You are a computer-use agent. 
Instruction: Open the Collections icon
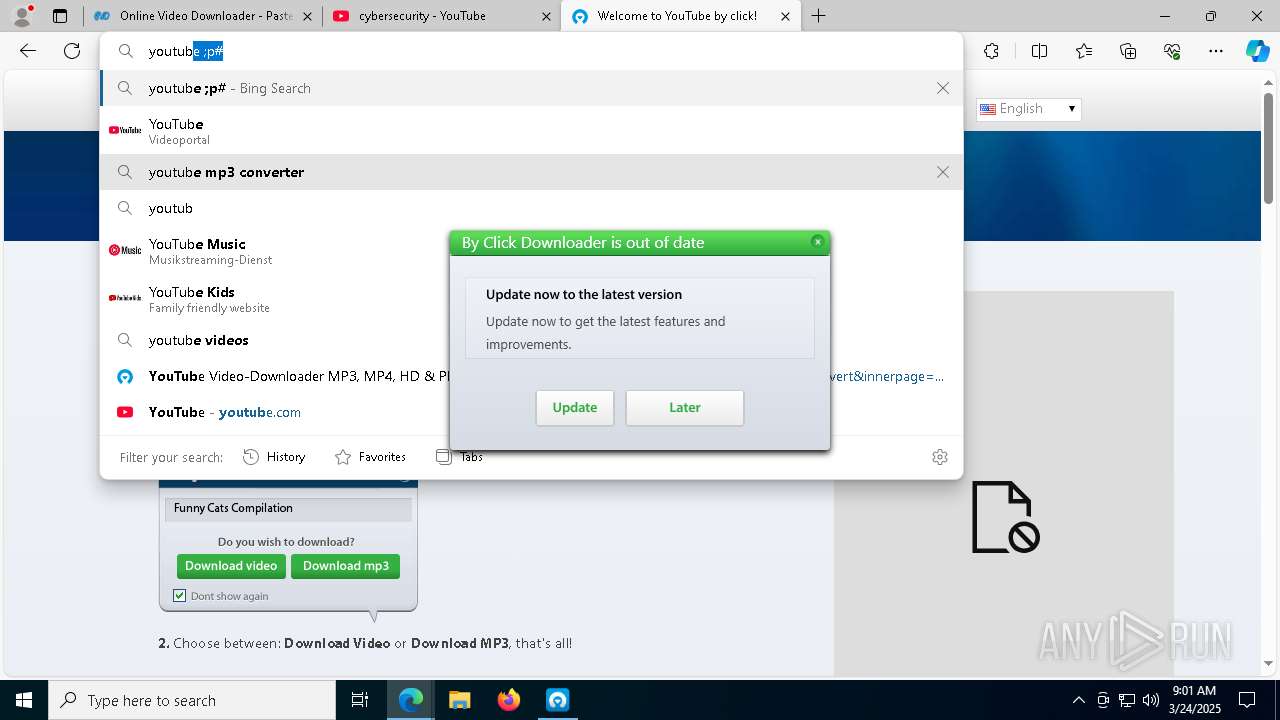tap(1128, 51)
